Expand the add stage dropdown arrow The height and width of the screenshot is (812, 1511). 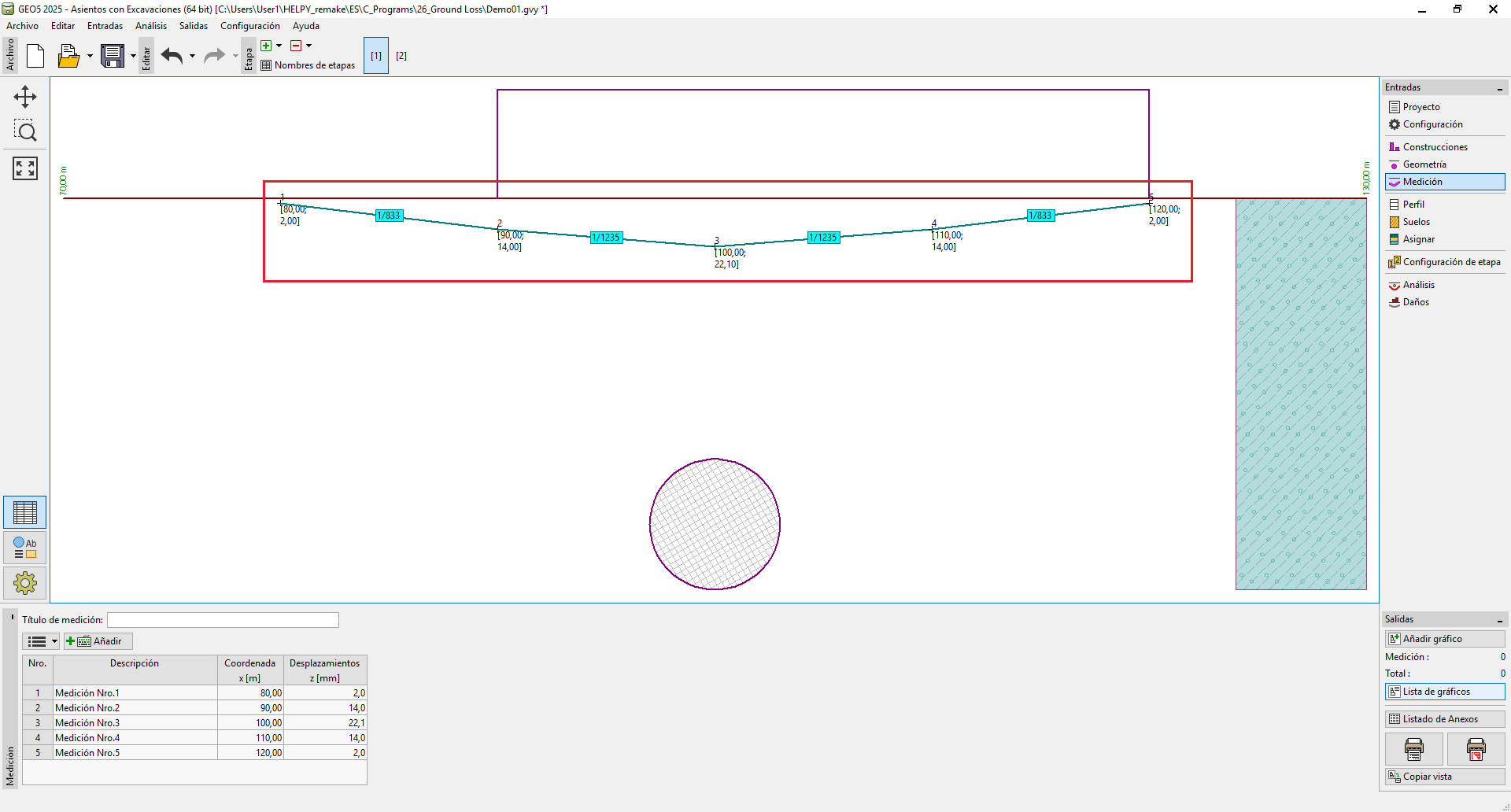click(279, 46)
